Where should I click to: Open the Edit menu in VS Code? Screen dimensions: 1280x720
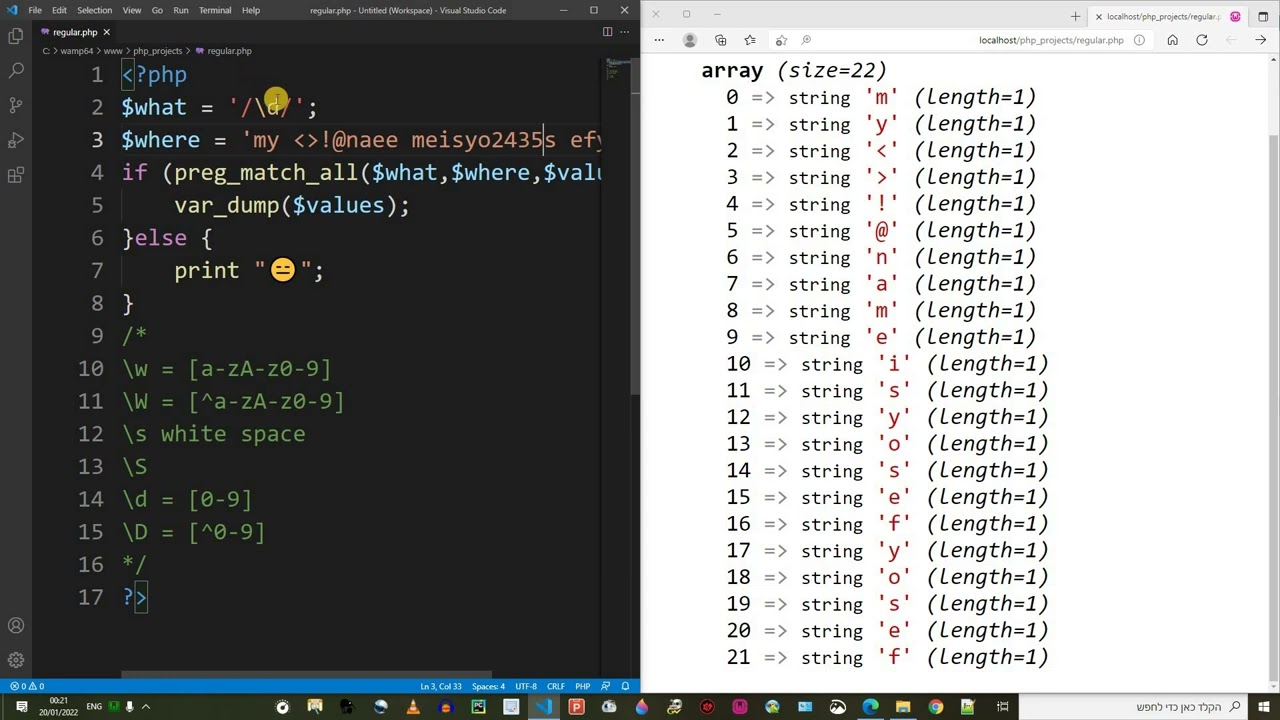[59, 10]
